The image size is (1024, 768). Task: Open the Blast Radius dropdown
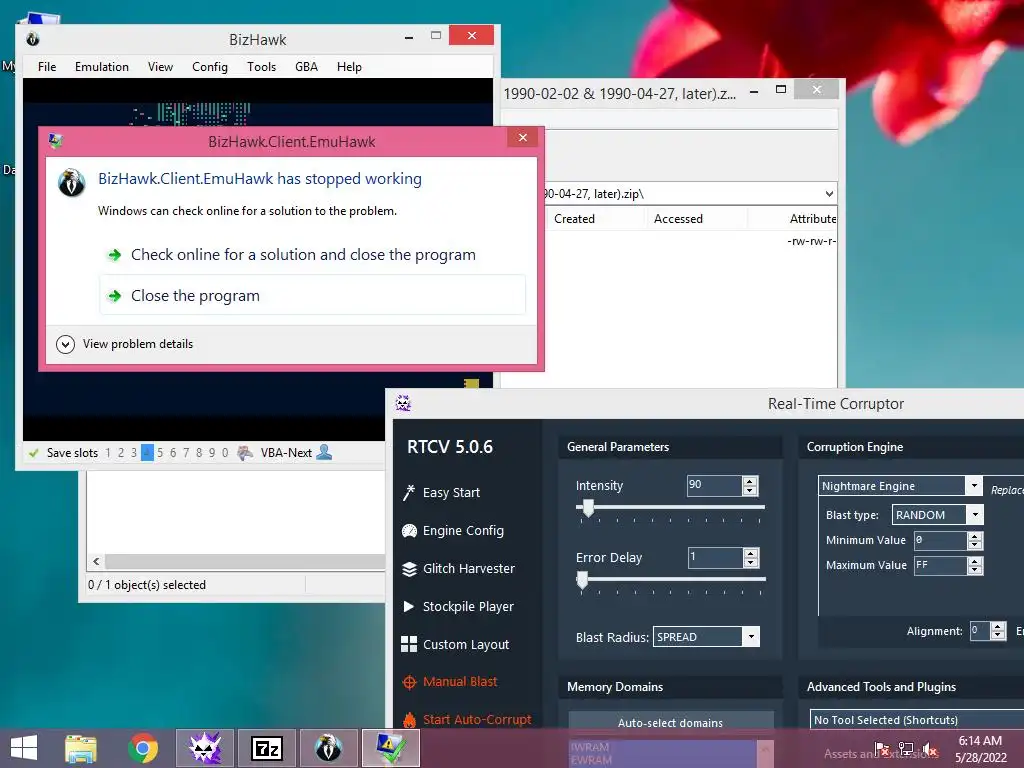point(751,637)
